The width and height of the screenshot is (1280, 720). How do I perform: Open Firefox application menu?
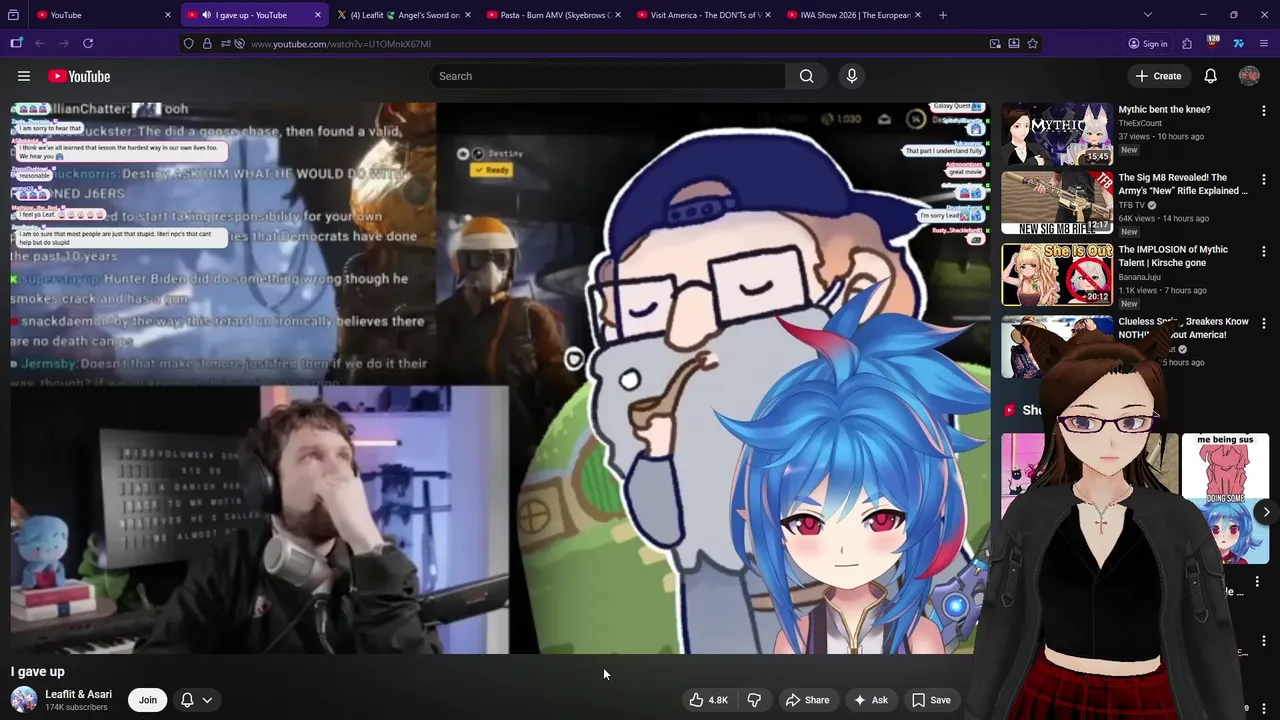(x=1264, y=43)
